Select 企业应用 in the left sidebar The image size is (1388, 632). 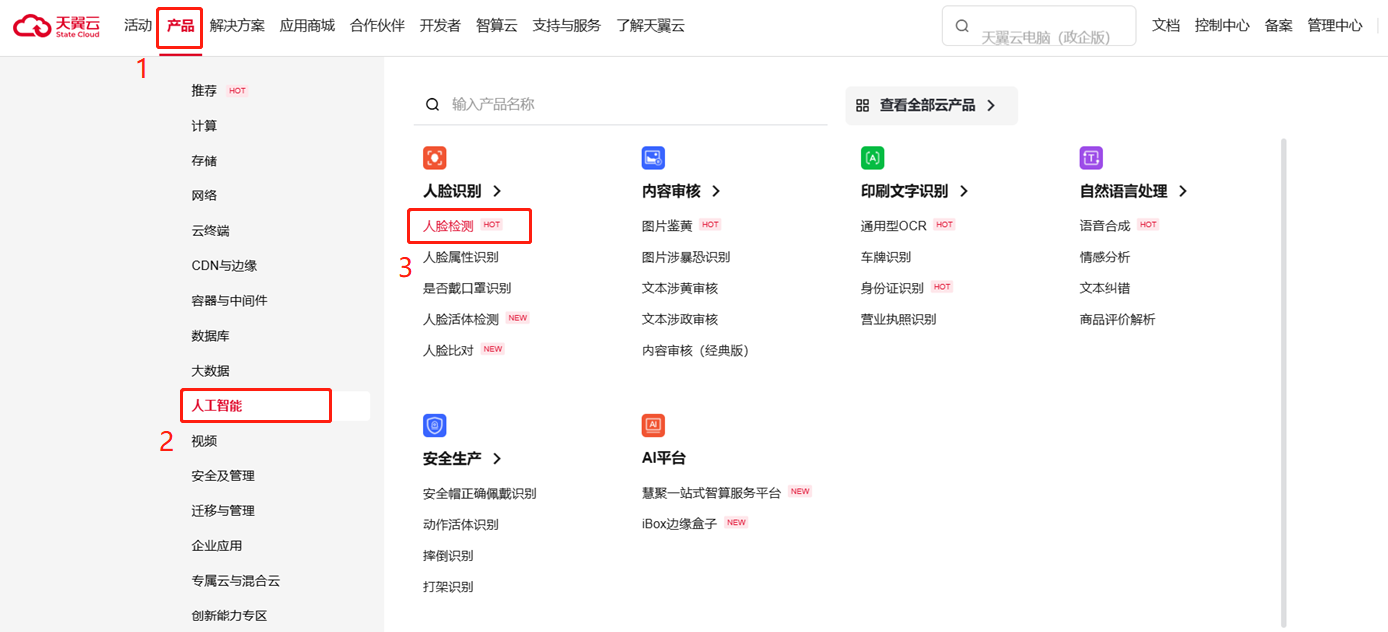[x=217, y=546]
